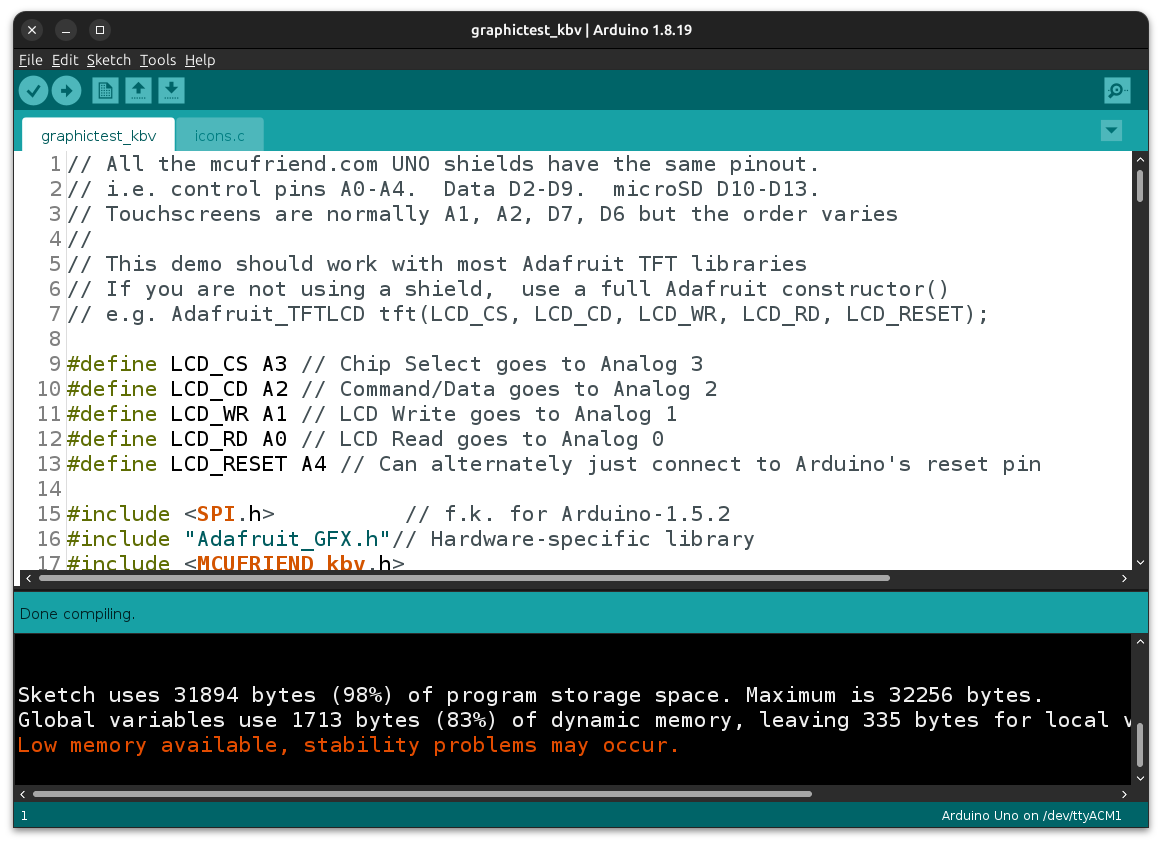The height and width of the screenshot is (844, 1162).
Task: Open the tab options dropdown arrow
Action: [x=1111, y=131]
